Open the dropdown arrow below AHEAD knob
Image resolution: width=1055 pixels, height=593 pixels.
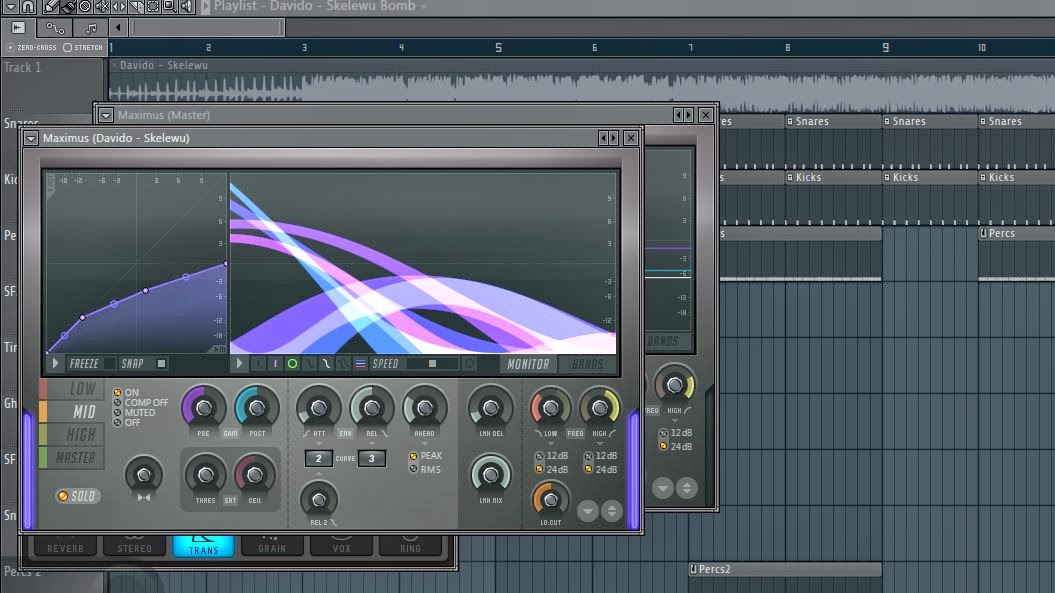(425, 444)
